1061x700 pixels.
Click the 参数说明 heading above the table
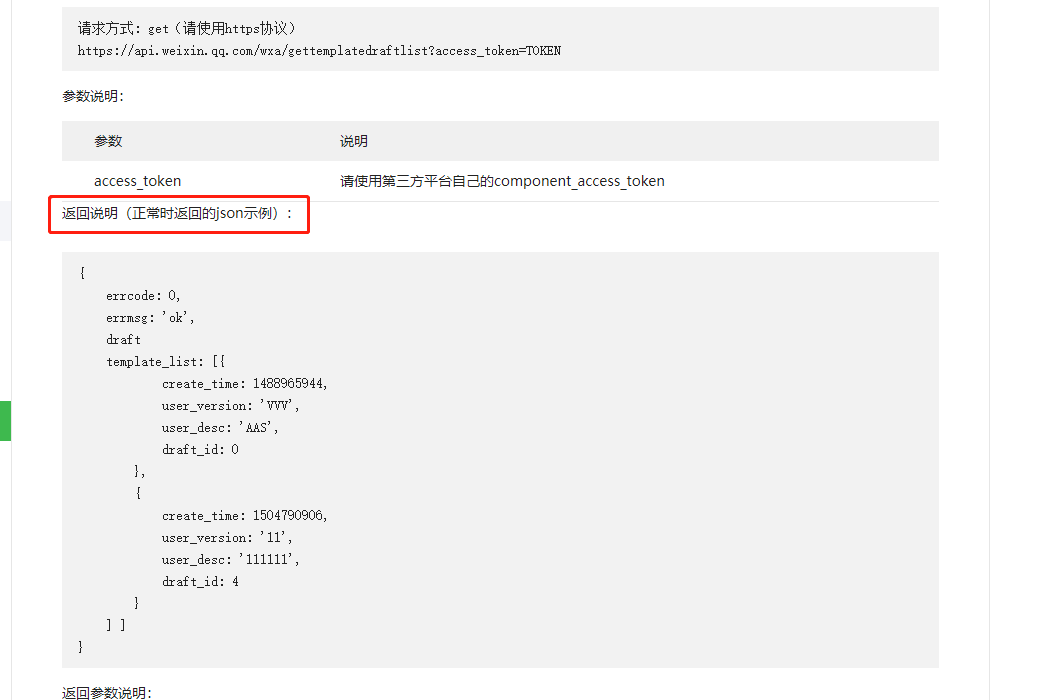pos(92,97)
